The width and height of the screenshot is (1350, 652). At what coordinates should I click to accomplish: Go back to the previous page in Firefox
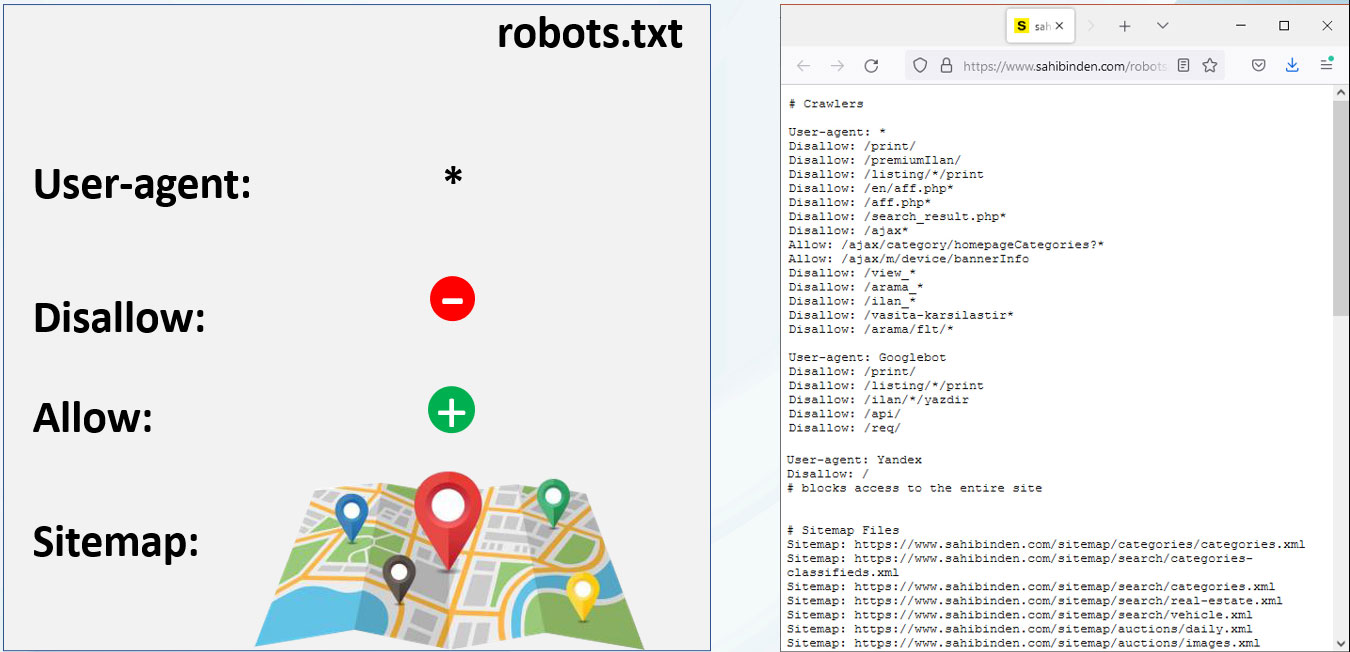803,66
